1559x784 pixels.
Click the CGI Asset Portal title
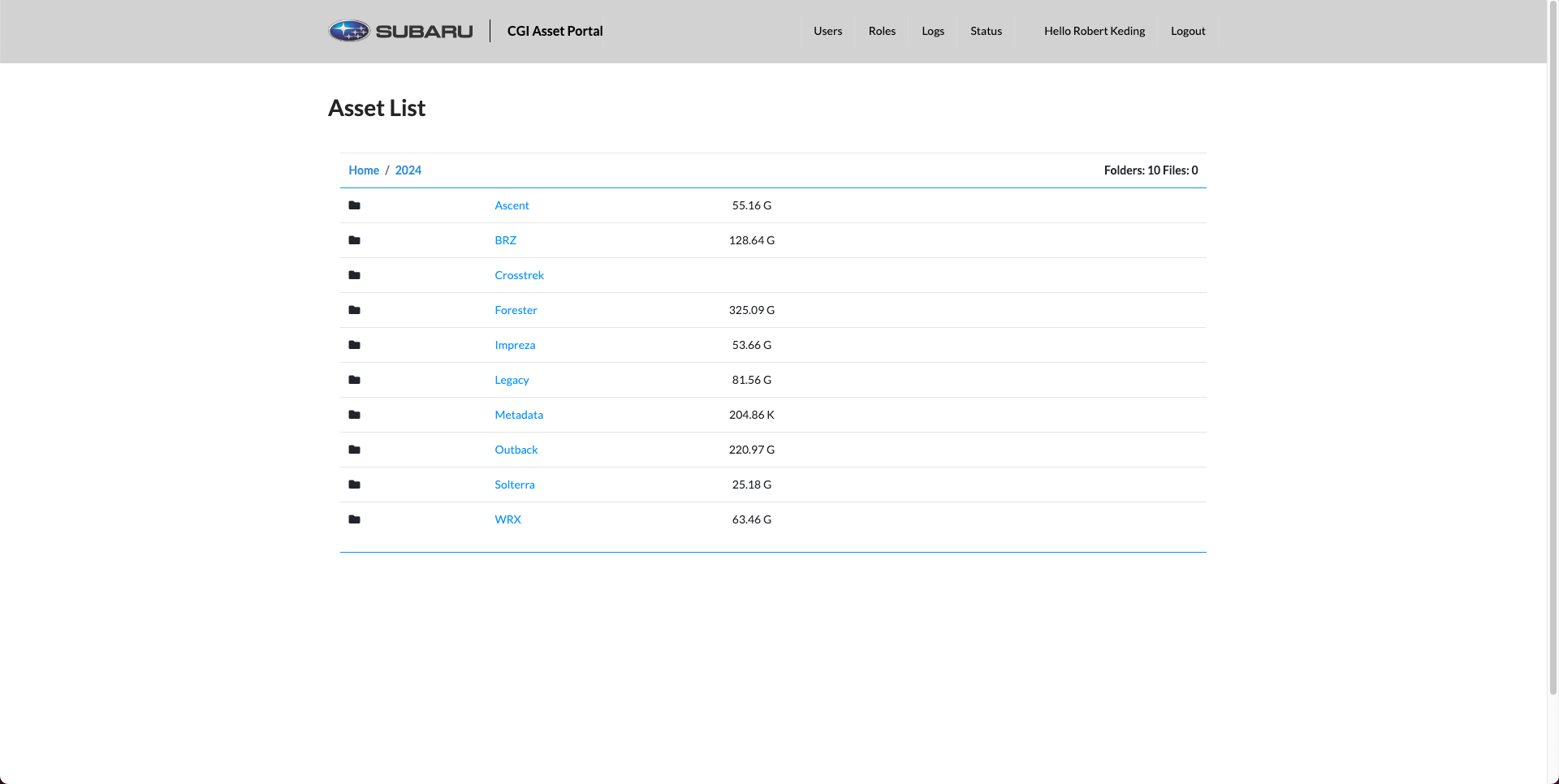coord(555,31)
